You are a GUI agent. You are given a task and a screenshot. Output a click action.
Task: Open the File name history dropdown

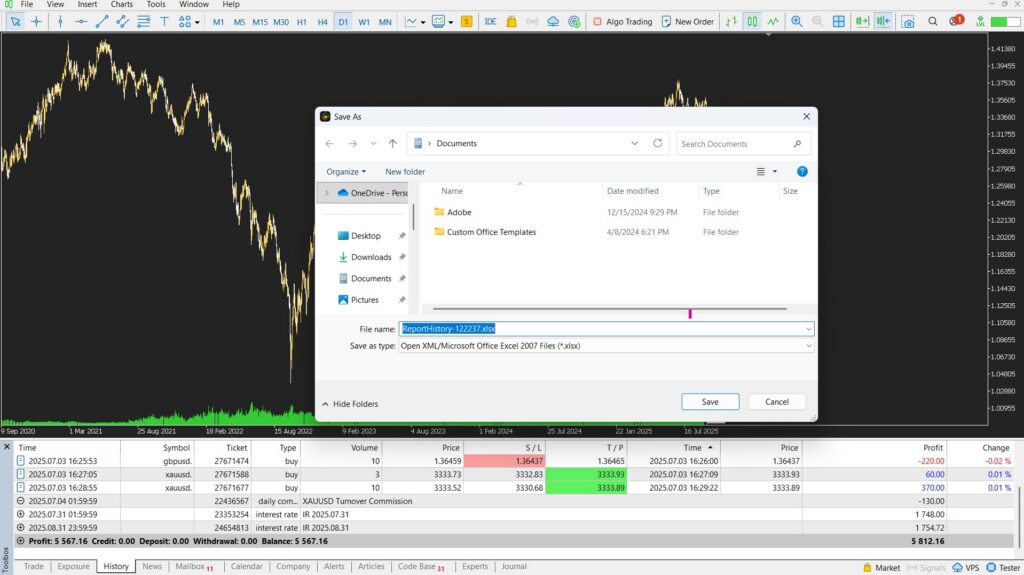click(808, 329)
